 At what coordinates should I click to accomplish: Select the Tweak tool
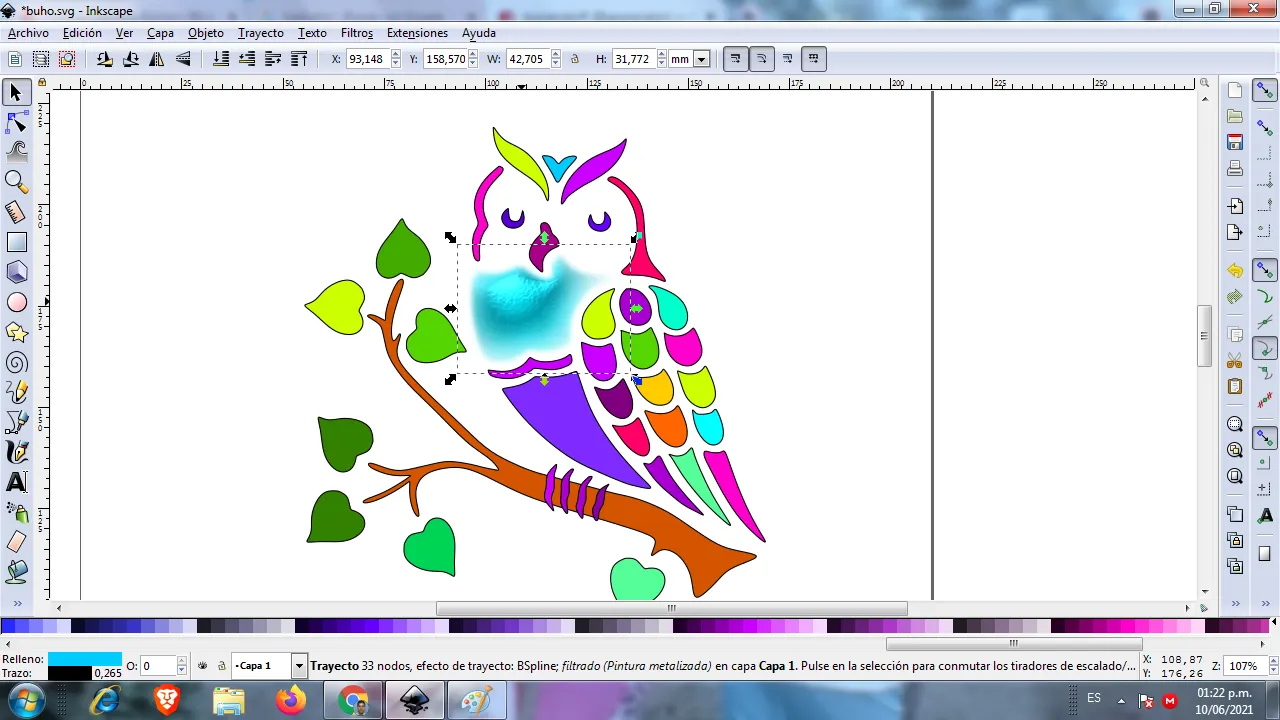coord(16,152)
